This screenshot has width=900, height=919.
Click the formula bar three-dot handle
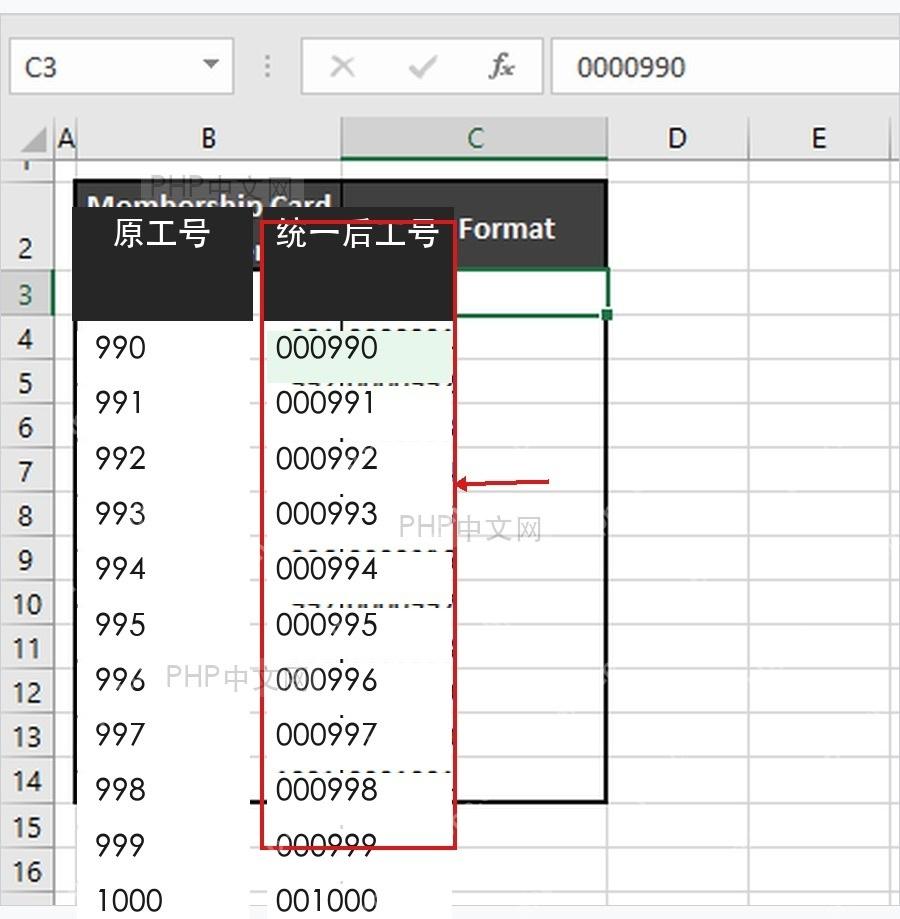pos(267,66)
